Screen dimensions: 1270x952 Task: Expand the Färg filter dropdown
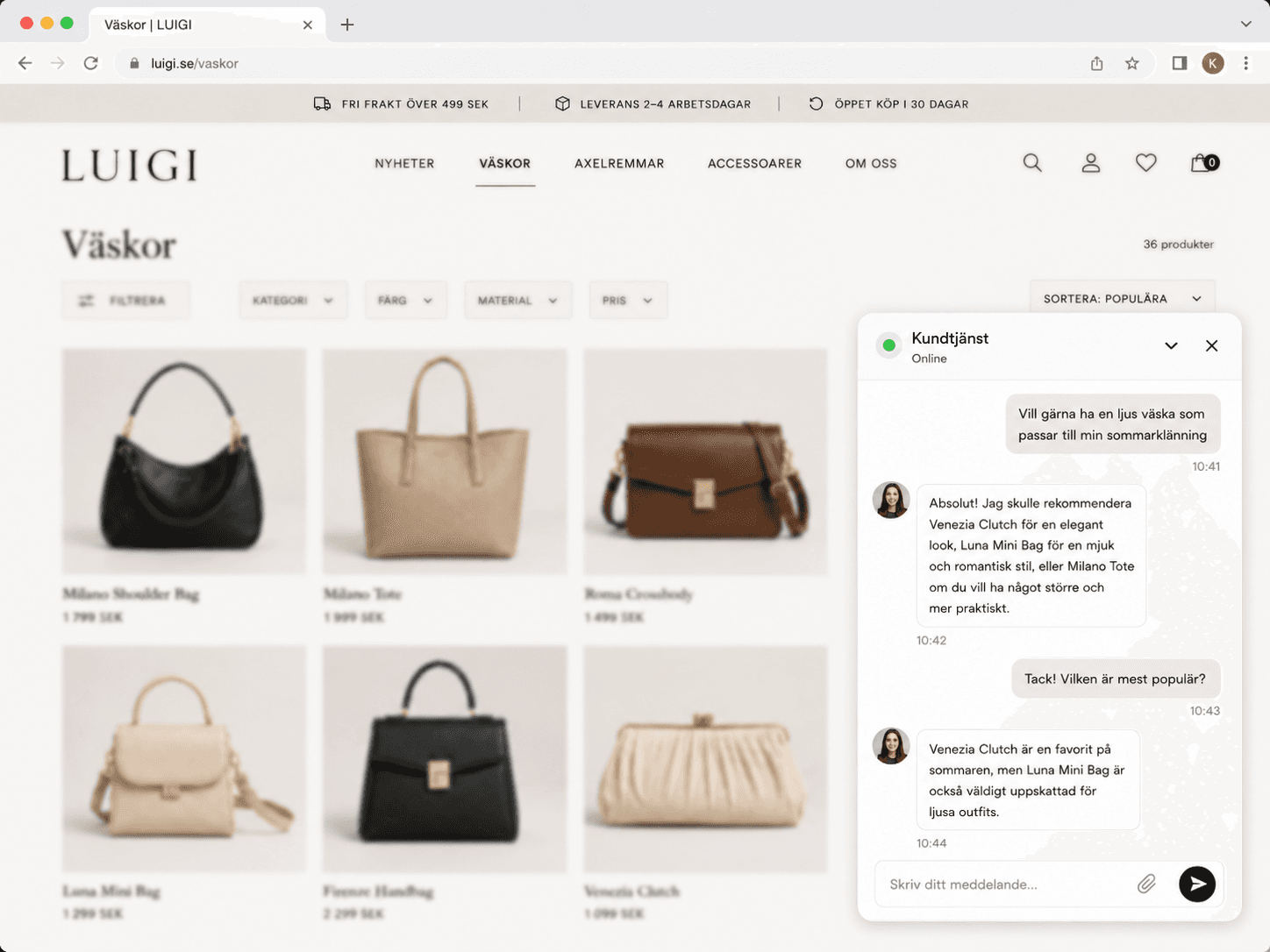coord(405,301)
